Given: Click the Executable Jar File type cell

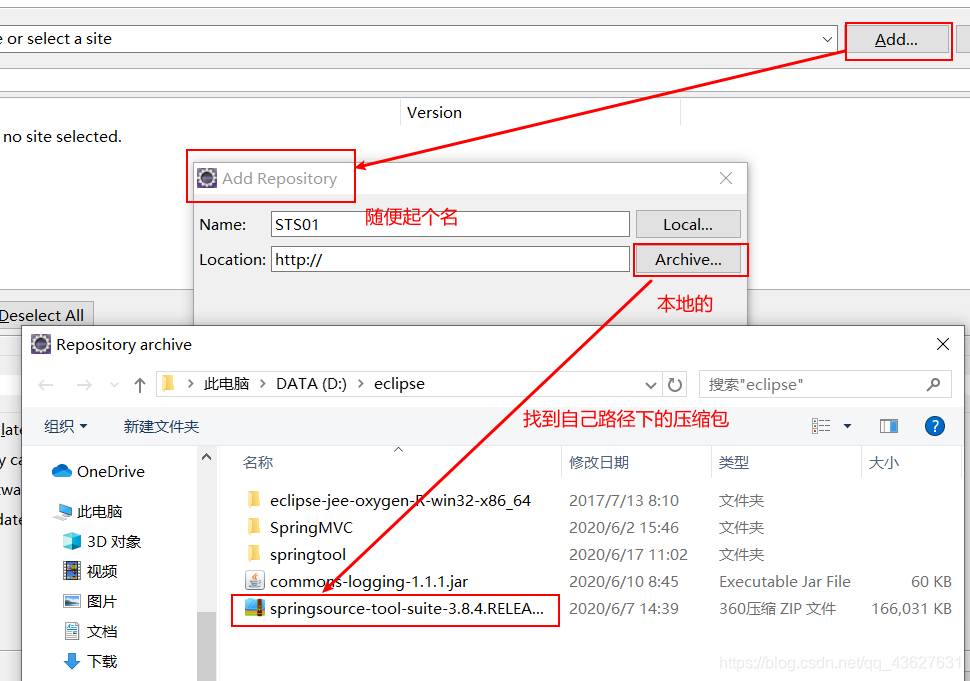Looking at the screenshot, I should [784, 581].
